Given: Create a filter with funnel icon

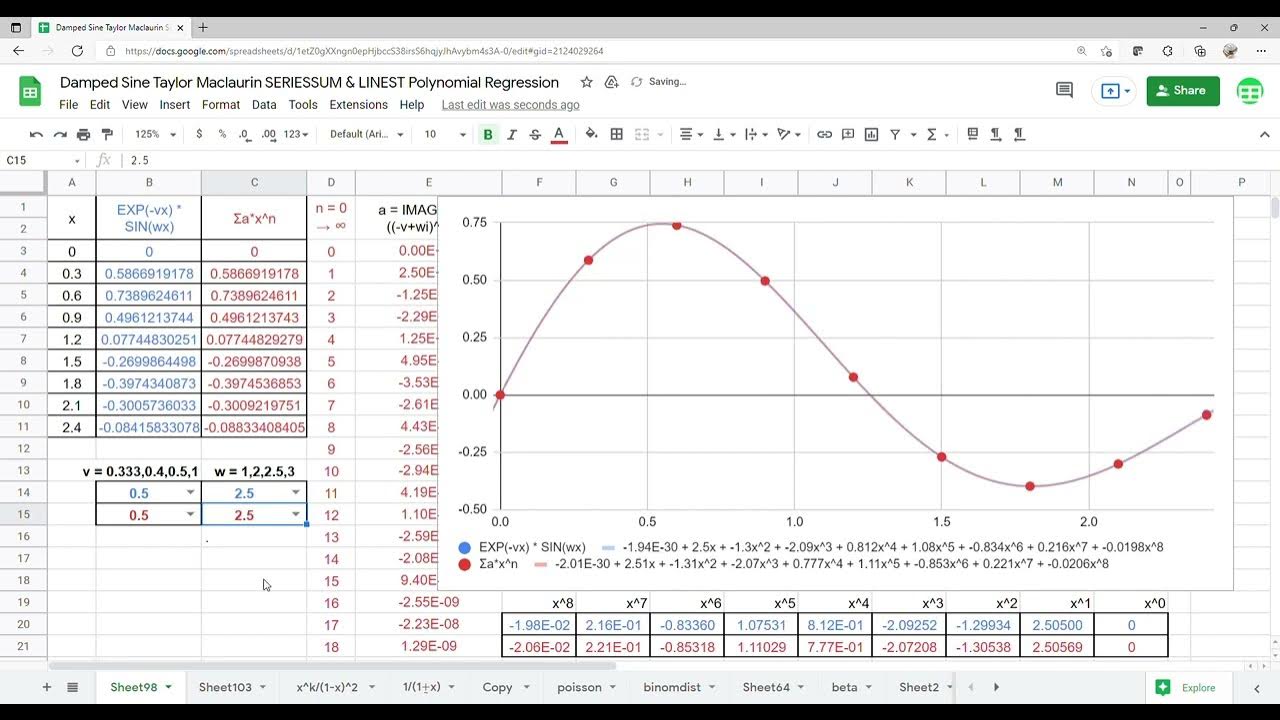Looking at the screenshot, I should 895,134.
